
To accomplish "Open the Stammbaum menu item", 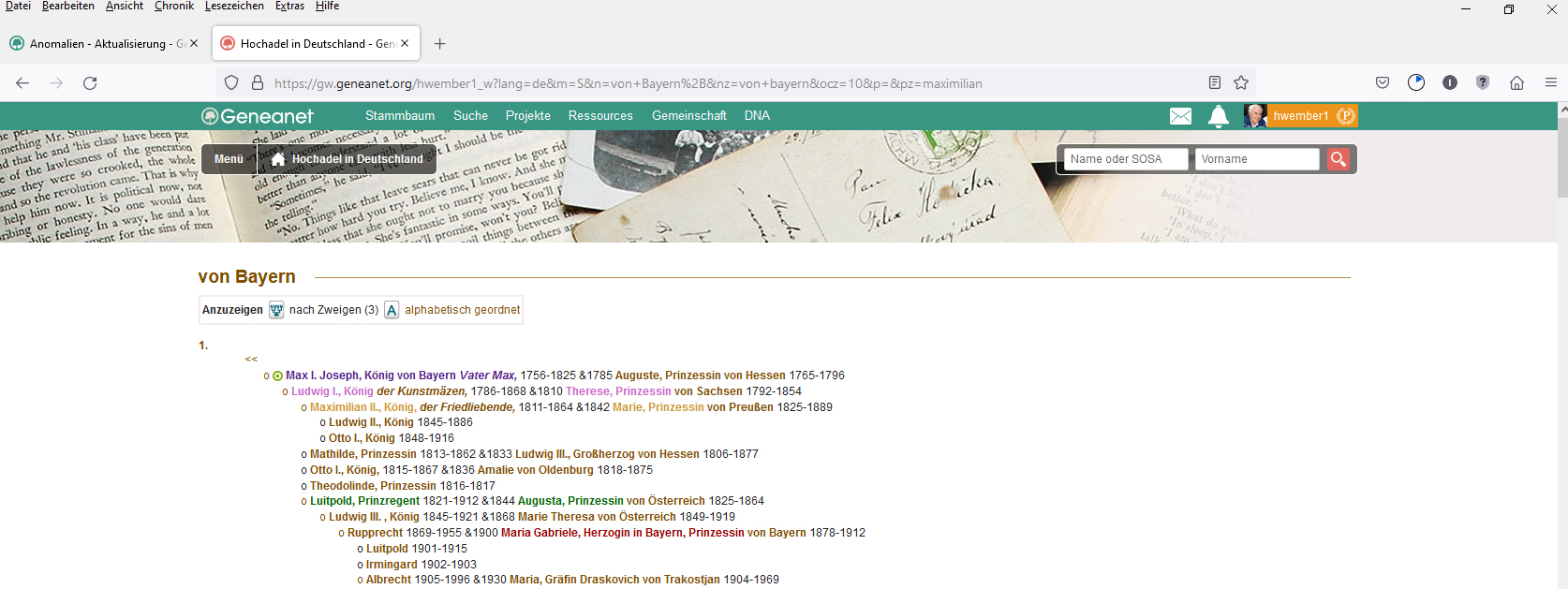I will [x=400, y=116].
